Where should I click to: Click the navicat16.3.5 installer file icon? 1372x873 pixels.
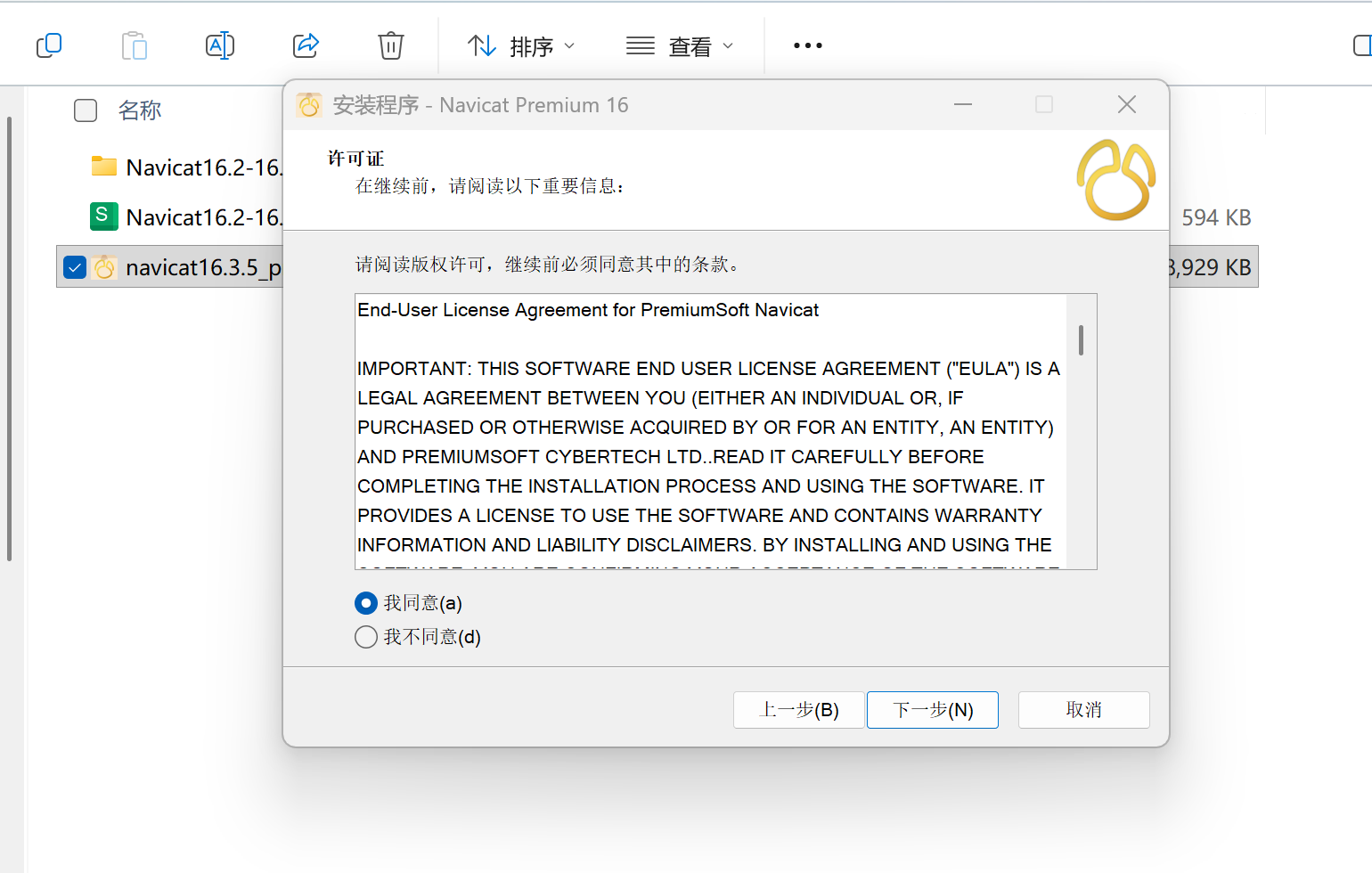(x=104, y=267)
